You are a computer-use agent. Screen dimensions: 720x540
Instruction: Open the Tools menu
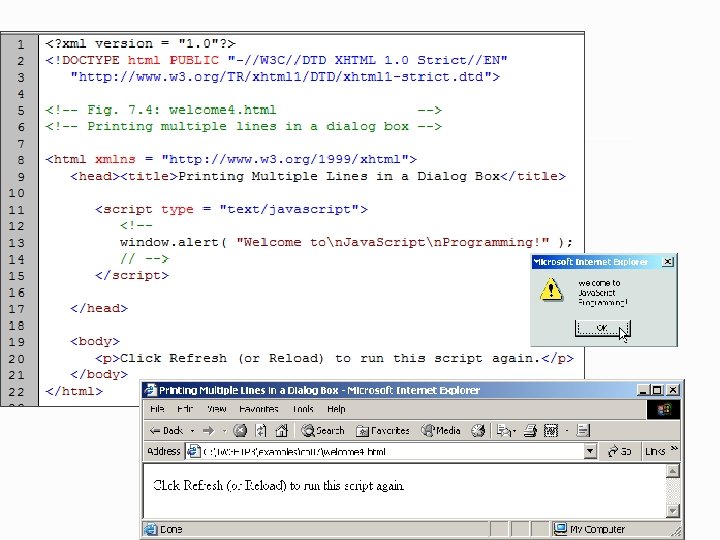tap(303, 409)
